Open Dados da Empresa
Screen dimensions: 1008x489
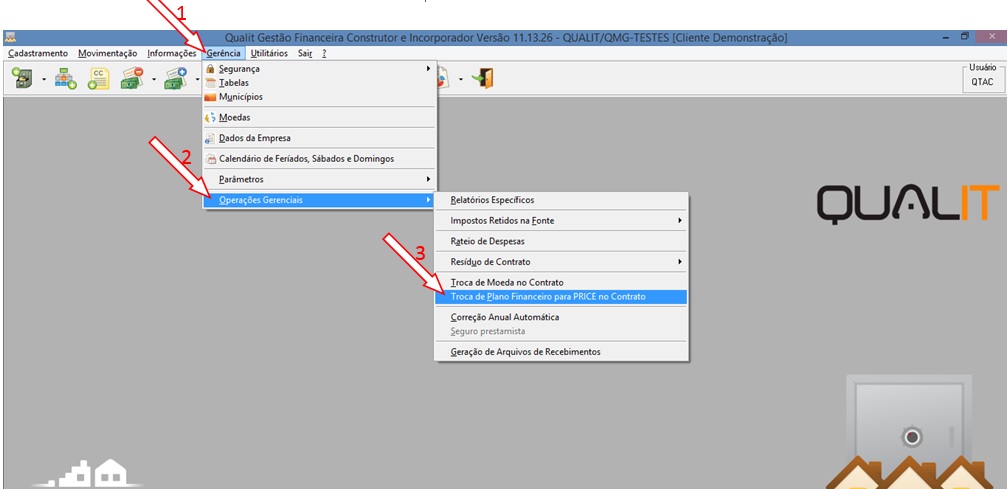[x=319, y=138]
